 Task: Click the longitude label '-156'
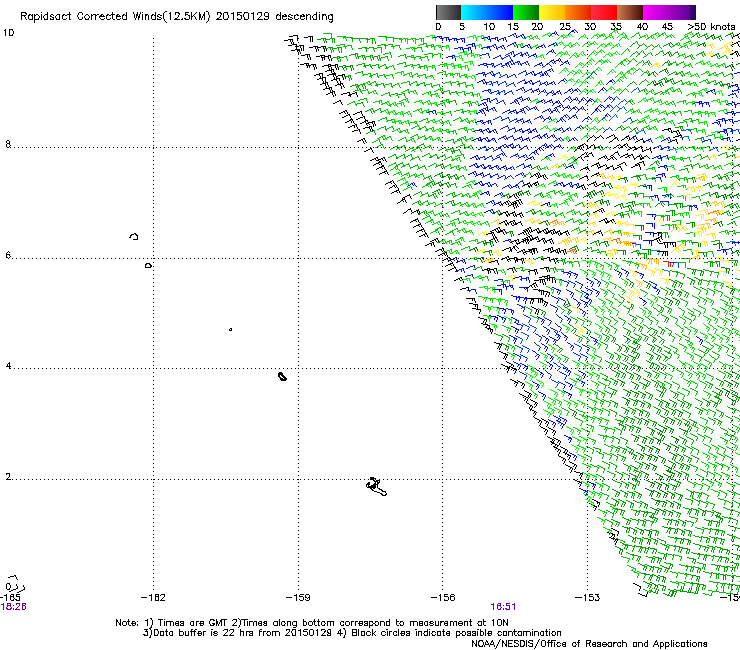click(x=443, y=598)
